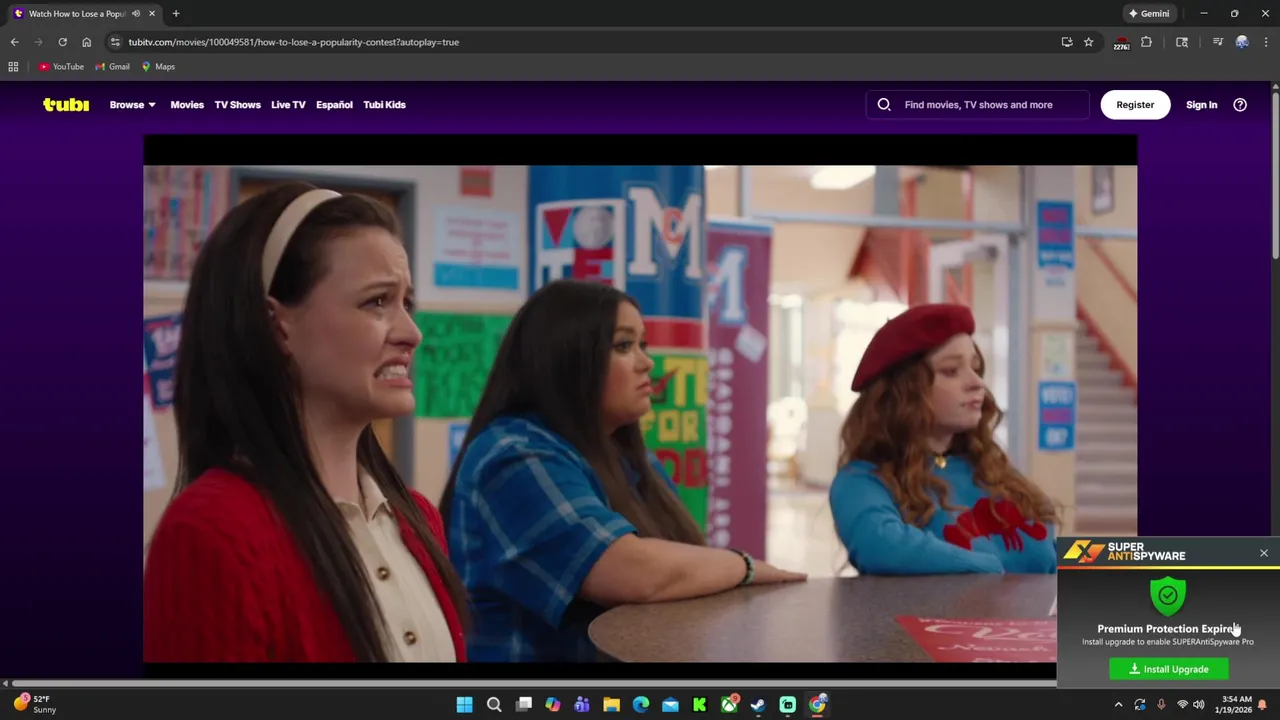Click the Install Upgrade button
Viewport: 1280px width, 720px height.
click(x=1169, y=669)
